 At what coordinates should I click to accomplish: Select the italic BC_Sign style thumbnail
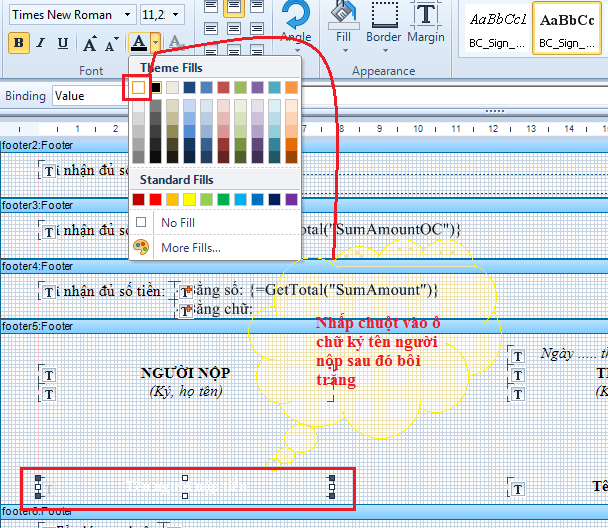point(497,29)
